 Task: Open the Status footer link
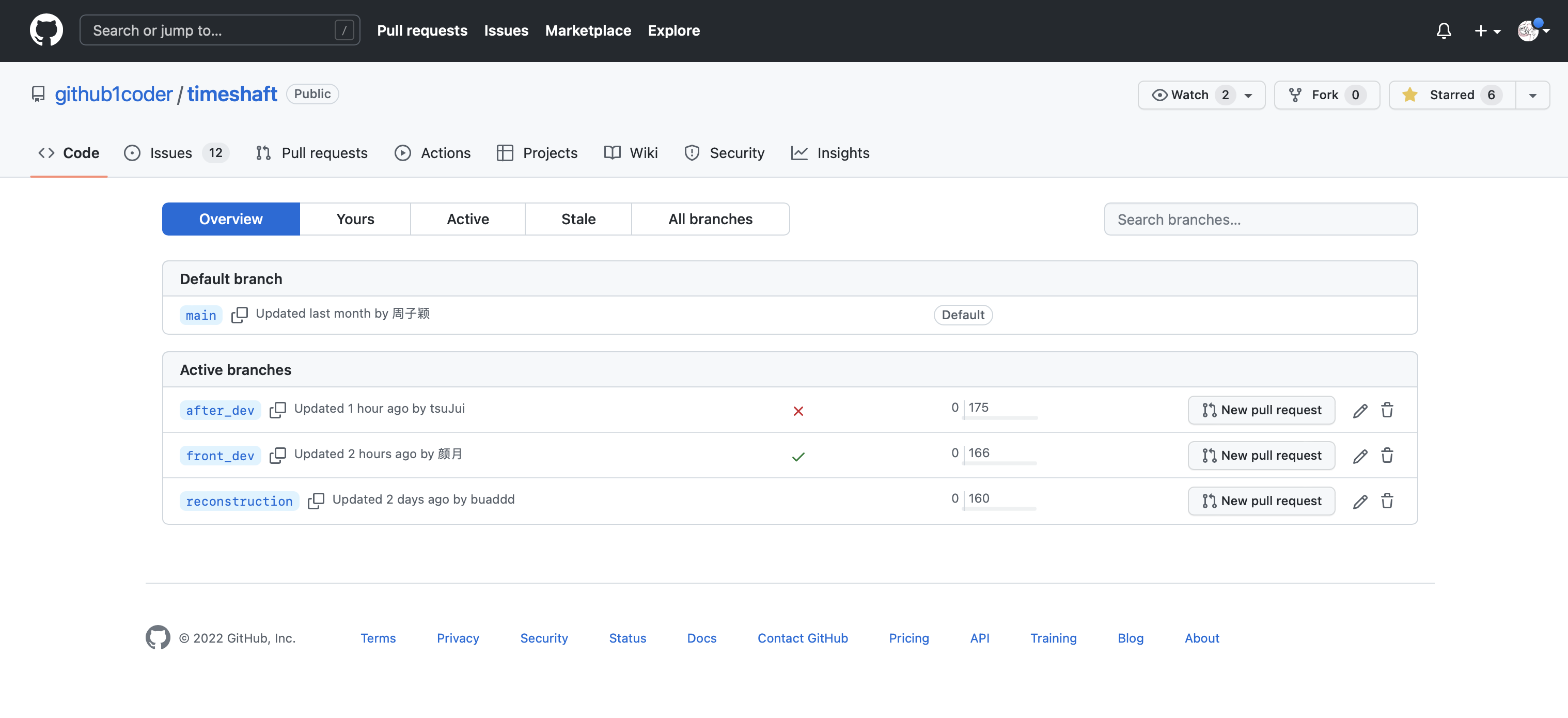628,637
